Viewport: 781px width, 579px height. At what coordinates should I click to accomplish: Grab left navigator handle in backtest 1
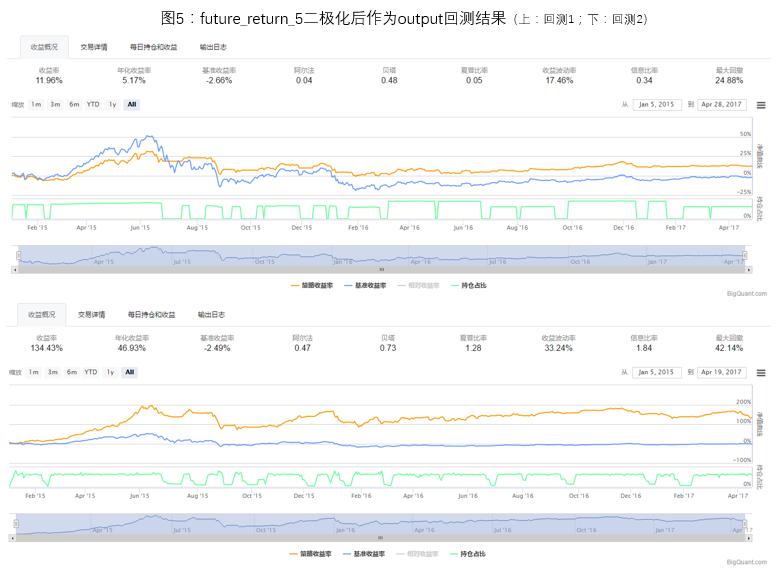[18, 256]
